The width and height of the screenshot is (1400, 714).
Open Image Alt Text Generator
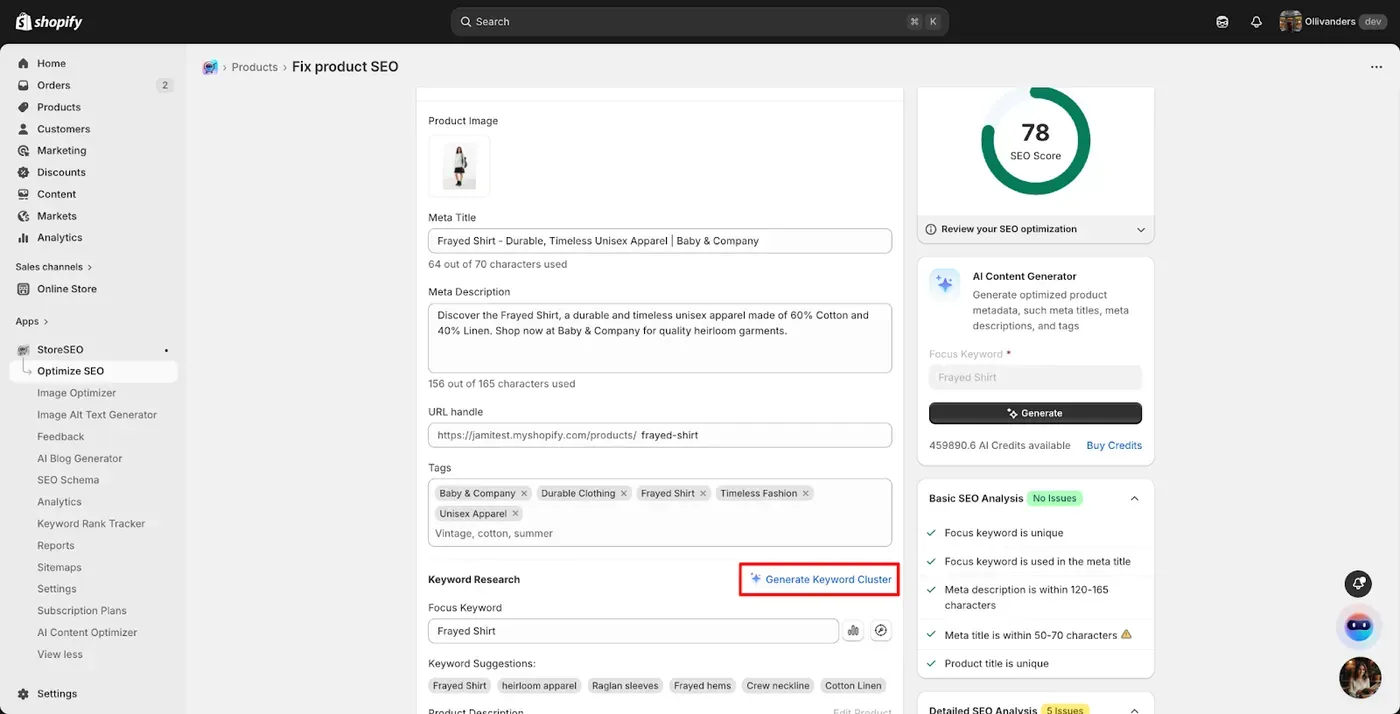(97, 415)
